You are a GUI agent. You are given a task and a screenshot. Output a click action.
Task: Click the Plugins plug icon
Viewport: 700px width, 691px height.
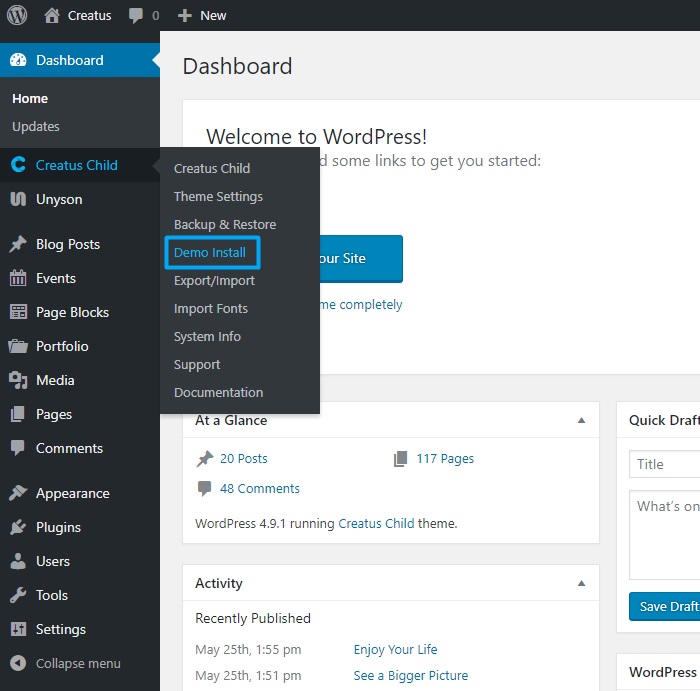click(x=18, y=527)
